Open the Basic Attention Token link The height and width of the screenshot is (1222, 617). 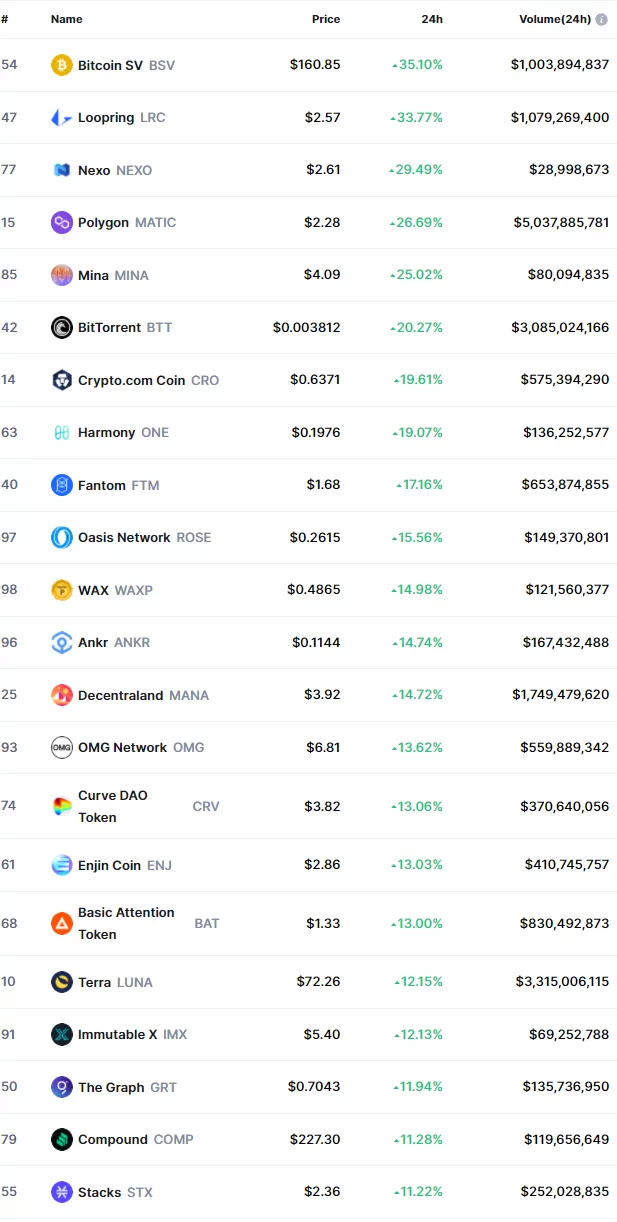126,923
